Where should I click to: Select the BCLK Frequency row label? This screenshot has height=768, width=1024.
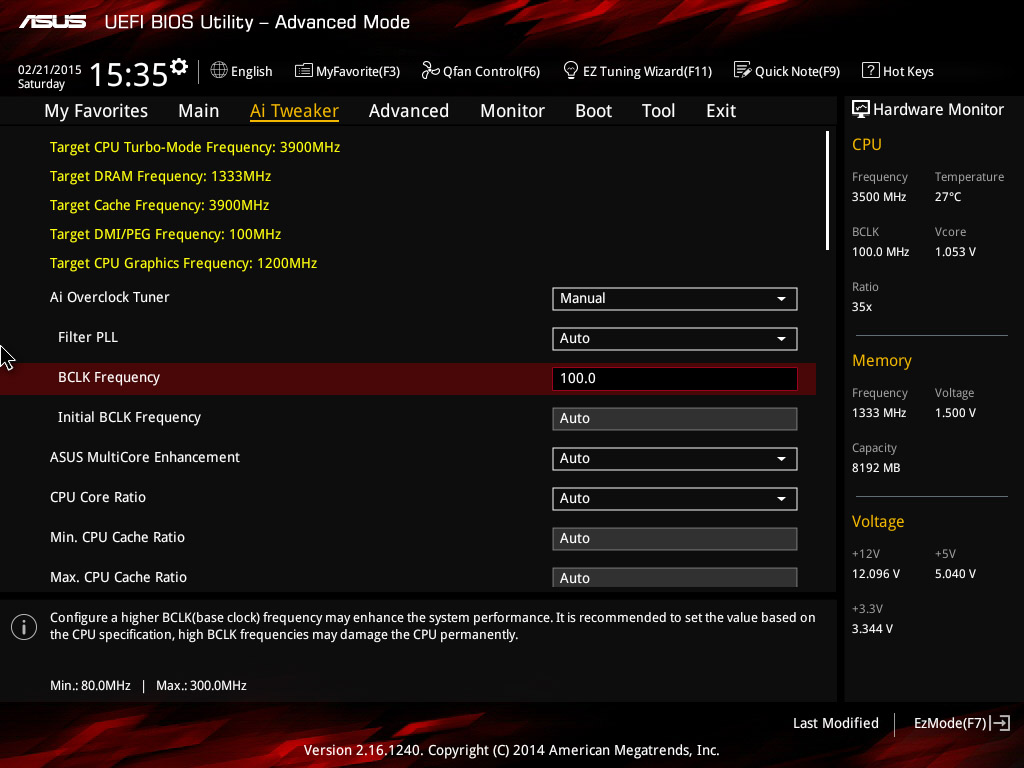pyautogui.click(x=109, y=377)
